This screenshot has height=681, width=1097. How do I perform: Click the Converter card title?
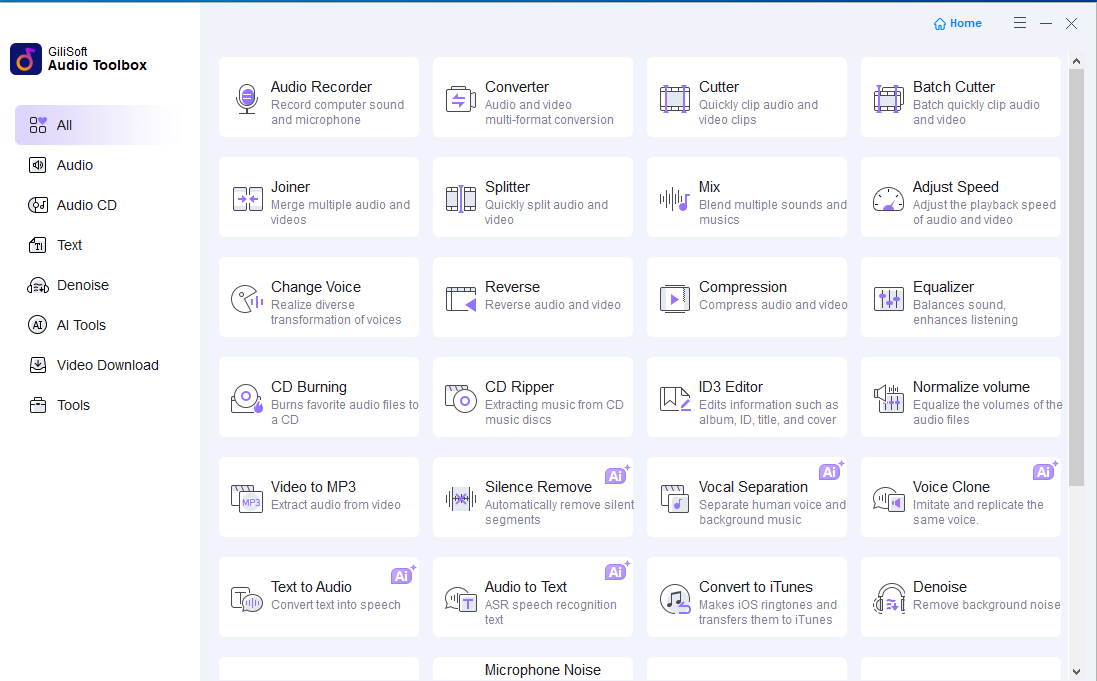click(x=517, y=87)
